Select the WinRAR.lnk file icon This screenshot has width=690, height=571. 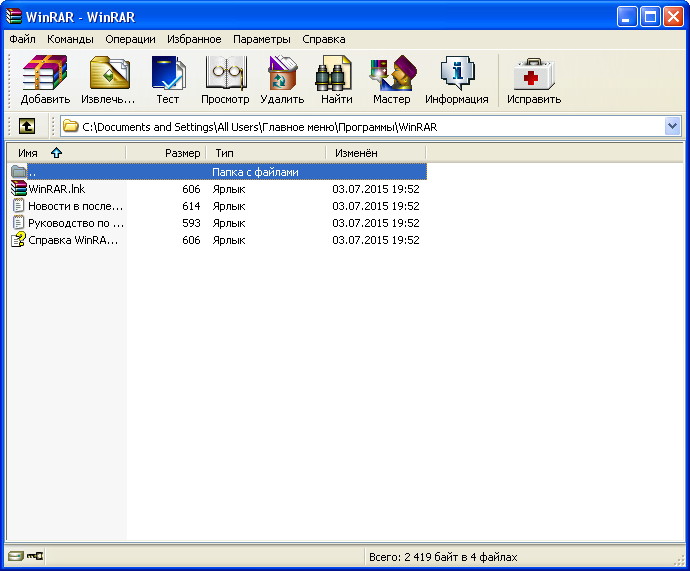[x=18, y=189]
